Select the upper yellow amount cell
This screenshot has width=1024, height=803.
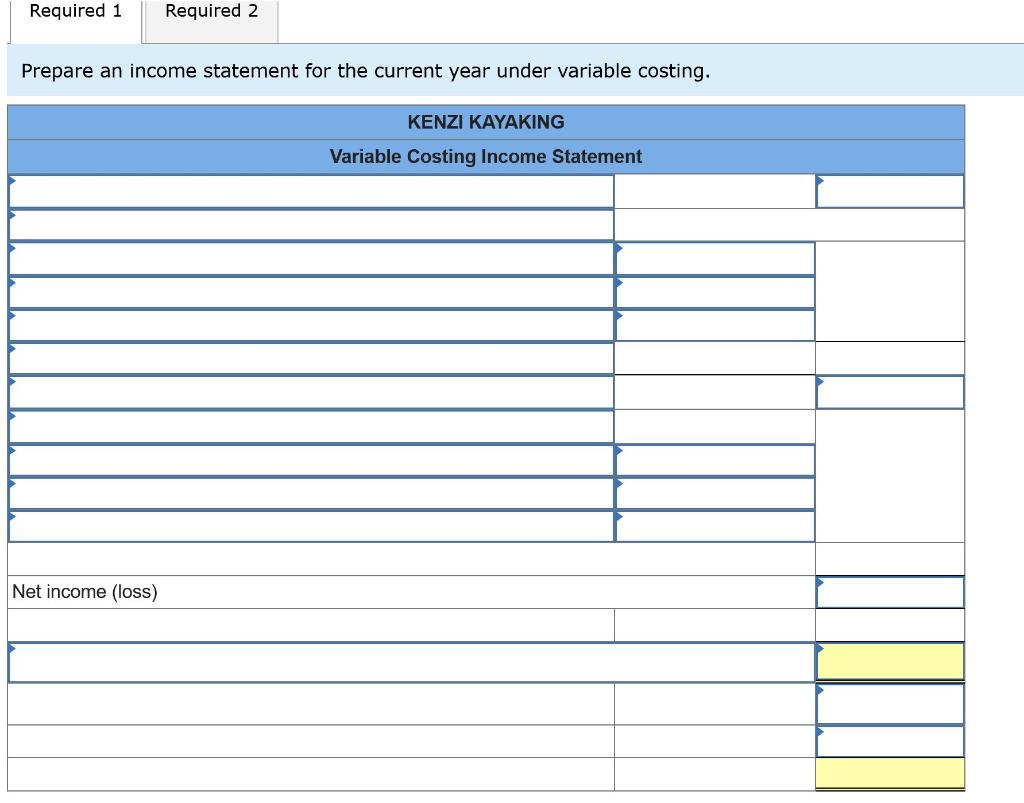[890, 662]
